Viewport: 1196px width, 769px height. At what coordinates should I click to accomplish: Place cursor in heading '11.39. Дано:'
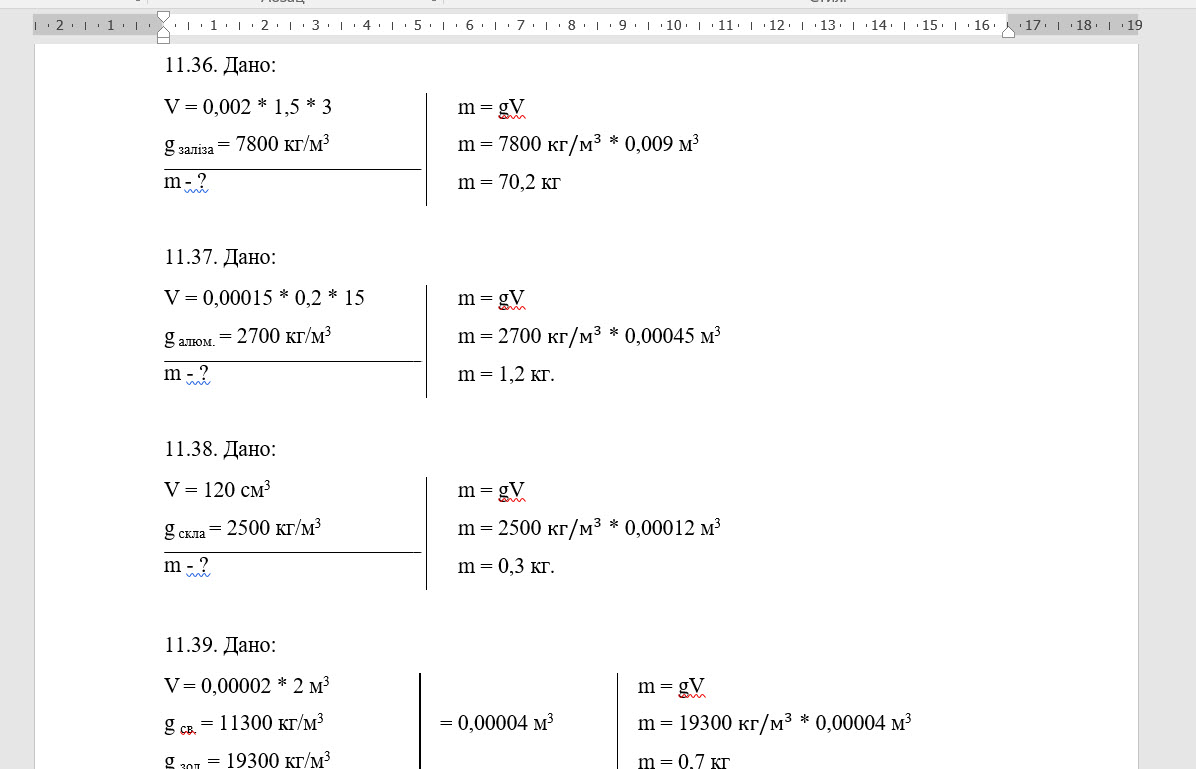(220, 645)
